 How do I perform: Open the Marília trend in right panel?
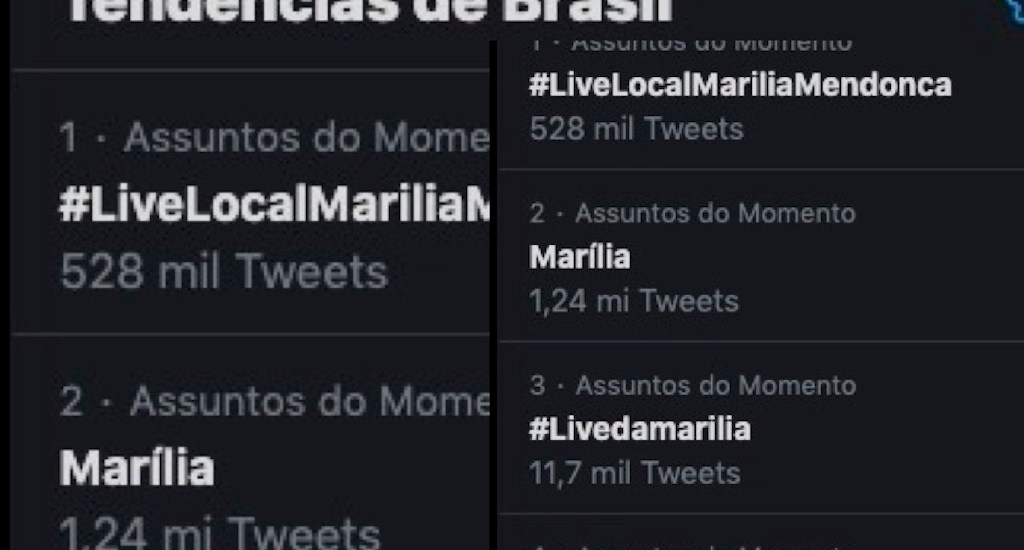pos(580,258)
